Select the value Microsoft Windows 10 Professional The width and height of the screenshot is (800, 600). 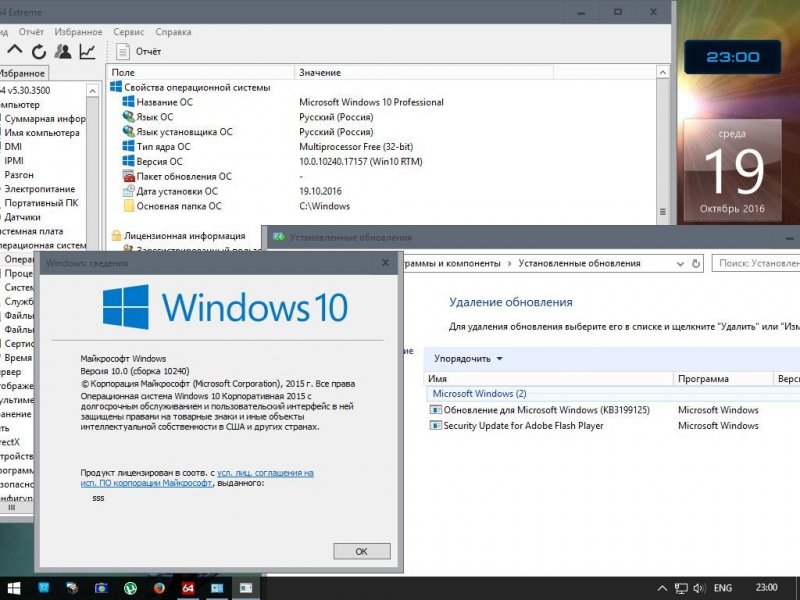pyautogui.click(x=371, y=102)
